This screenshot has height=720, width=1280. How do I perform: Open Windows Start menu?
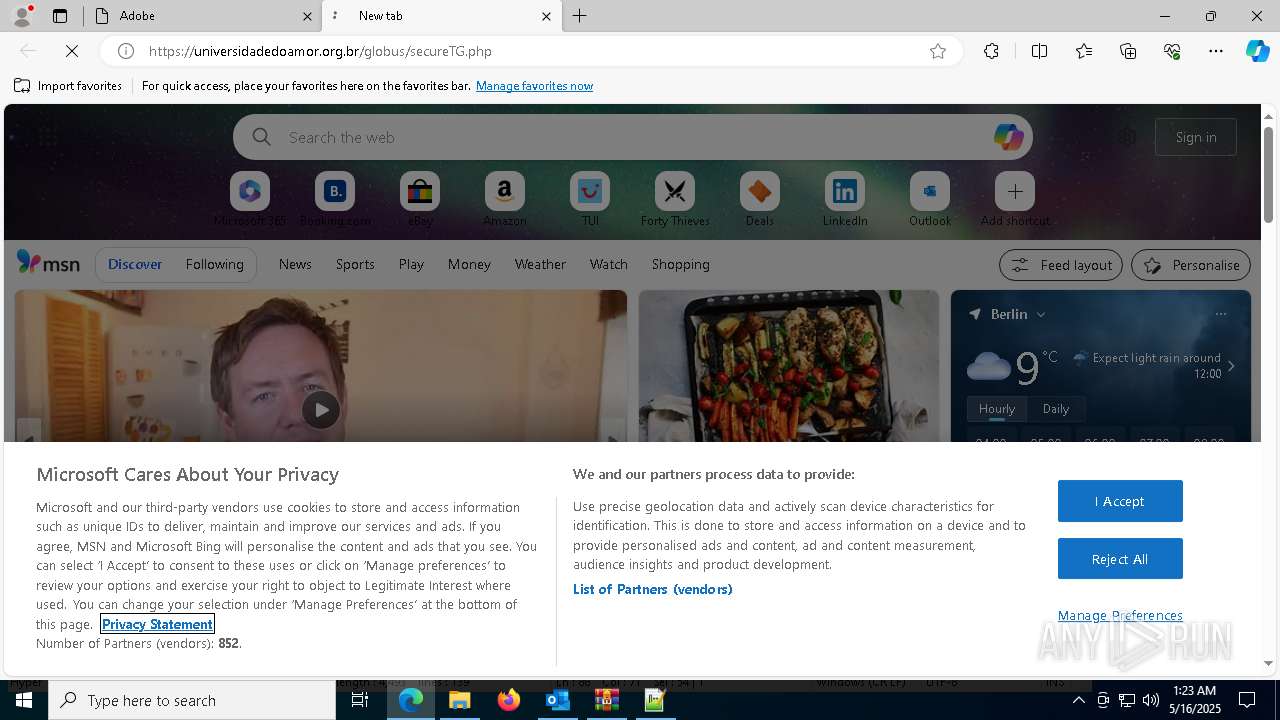[x=24, y=700]
